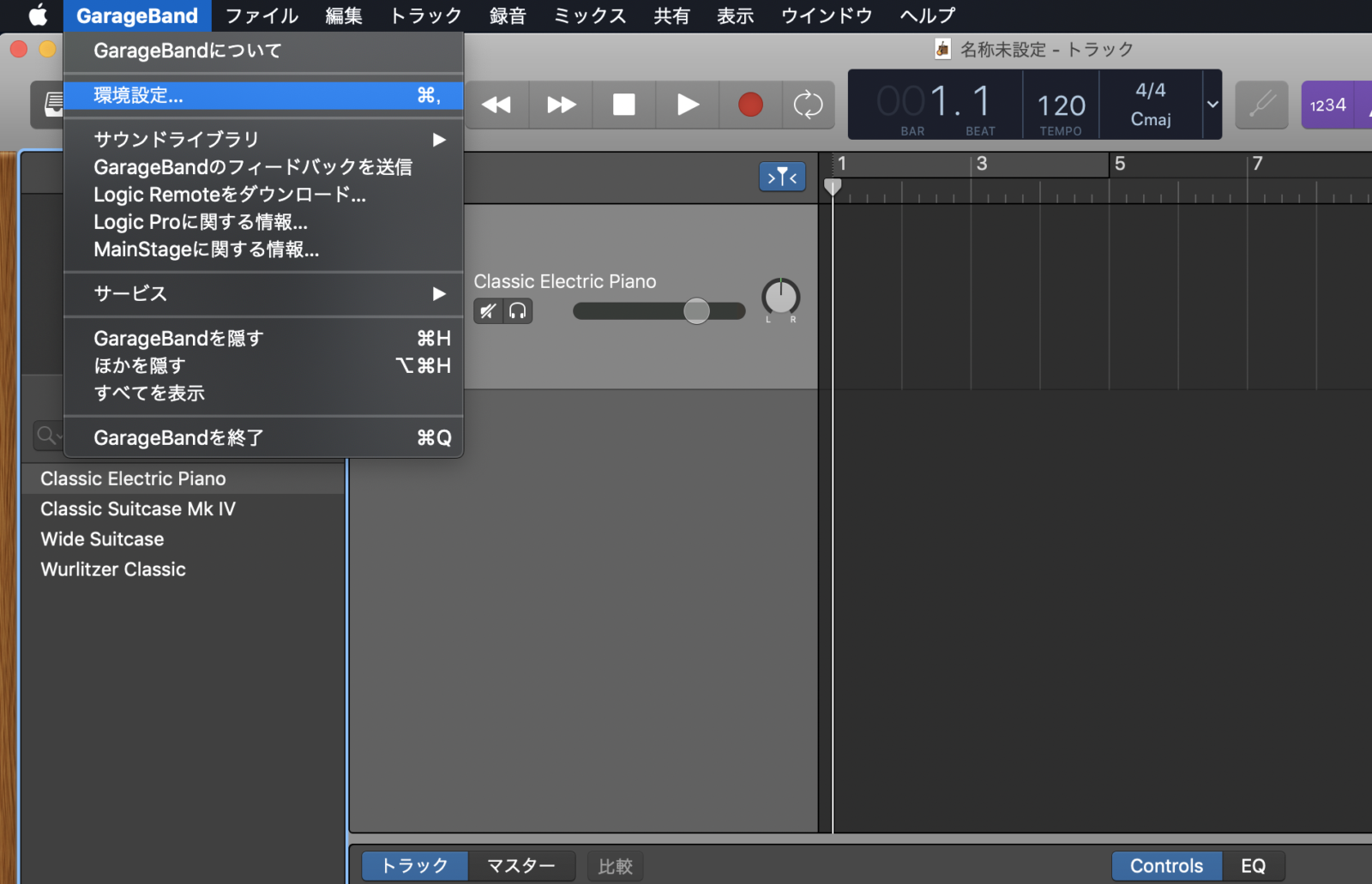The height and width of the screenshot is (884, 1372).
Task: Select Wurlitzer Classic patch
Action: pos(183,568)
